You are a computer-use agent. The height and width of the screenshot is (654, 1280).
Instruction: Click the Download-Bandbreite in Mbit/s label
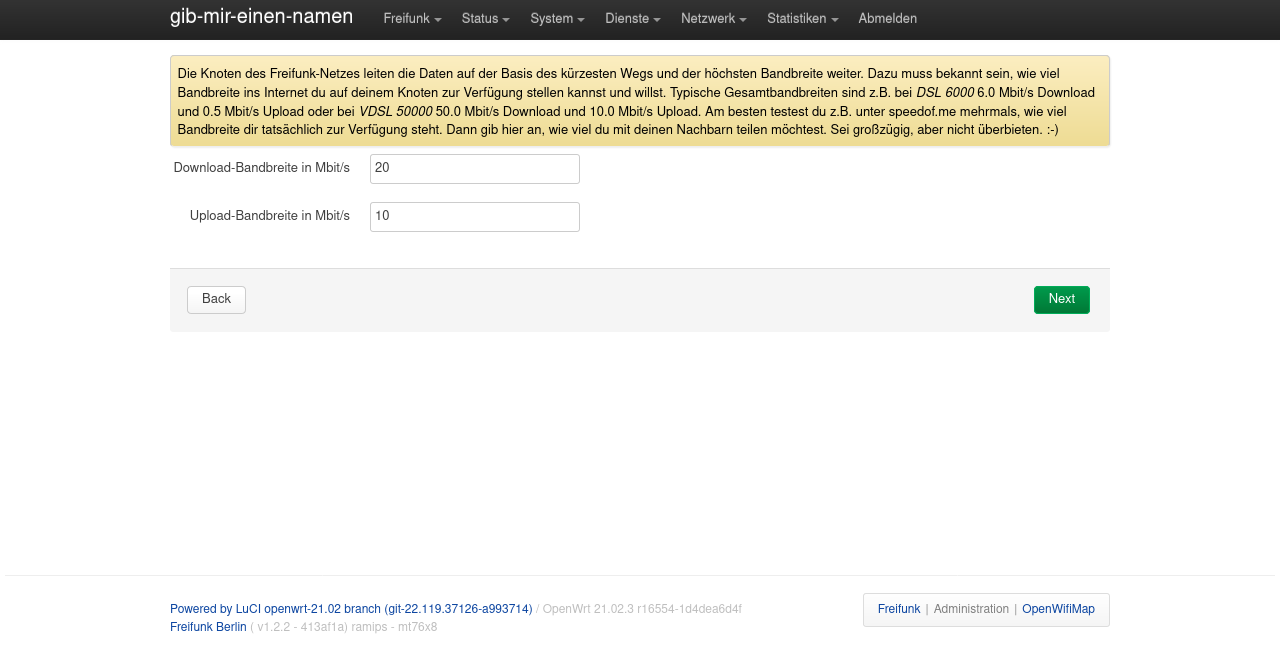[261, 168]
